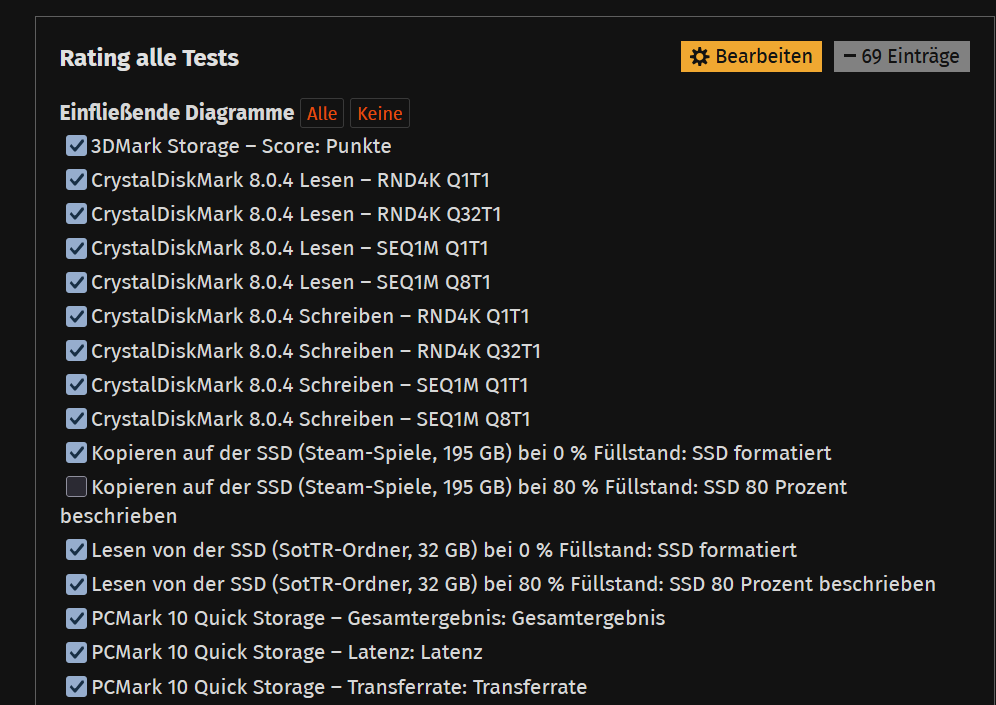996x705 pixels.
Task: Toggle CrystalDiskMark Schreiben SEQ1M Q8T1 checkbox
Action: click(77, 419)
